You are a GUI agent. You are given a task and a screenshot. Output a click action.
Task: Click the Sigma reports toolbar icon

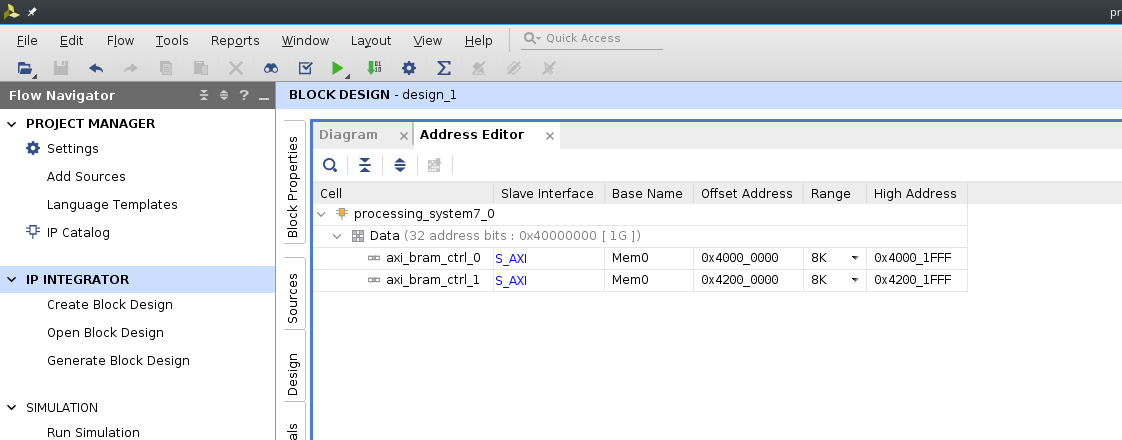point(444,68)
